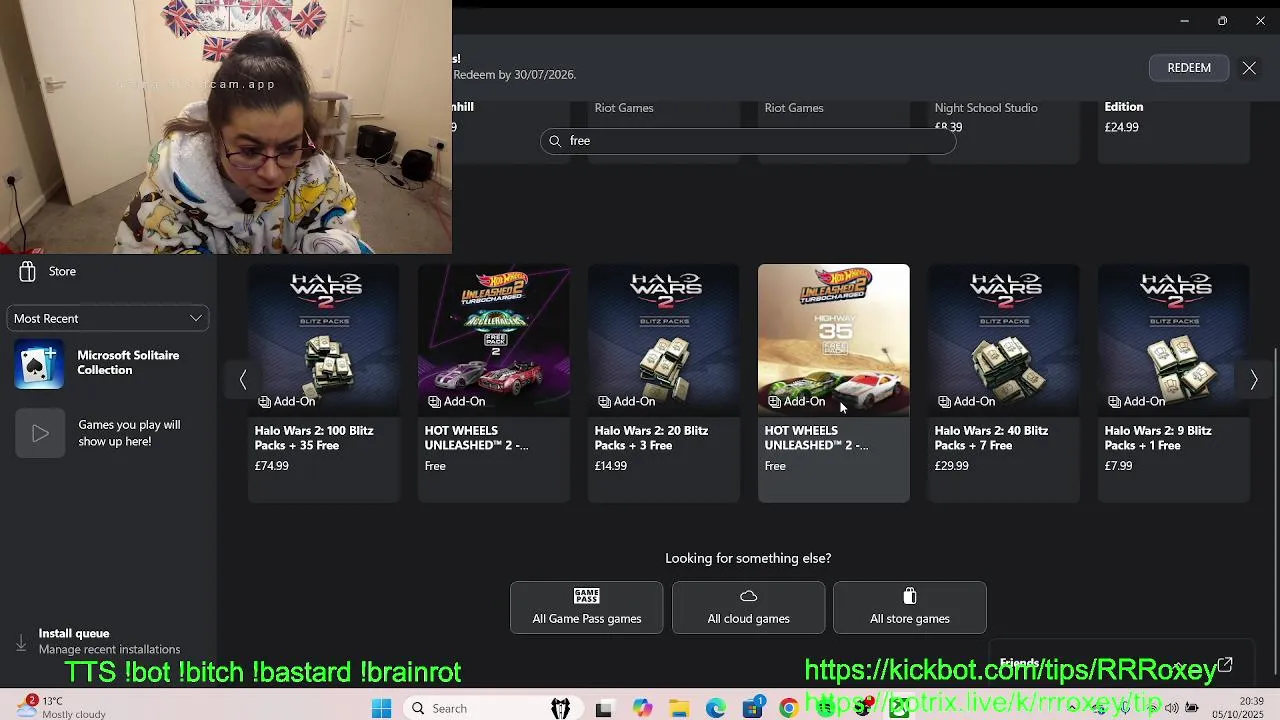This screenshot has height=720, width=1280.
Task: Open All Game Pass games
Action: [x=587, y=607]
